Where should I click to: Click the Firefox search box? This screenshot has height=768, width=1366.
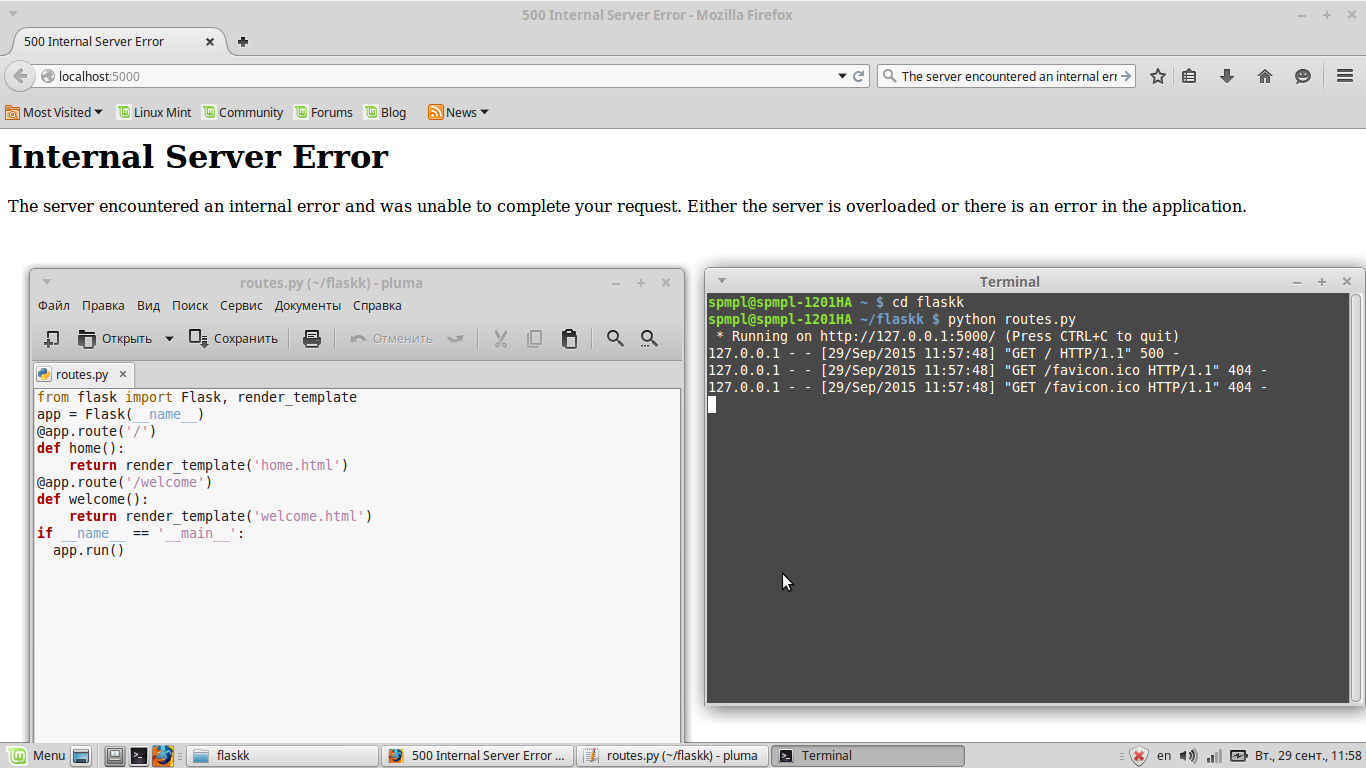click(1006, 76)
